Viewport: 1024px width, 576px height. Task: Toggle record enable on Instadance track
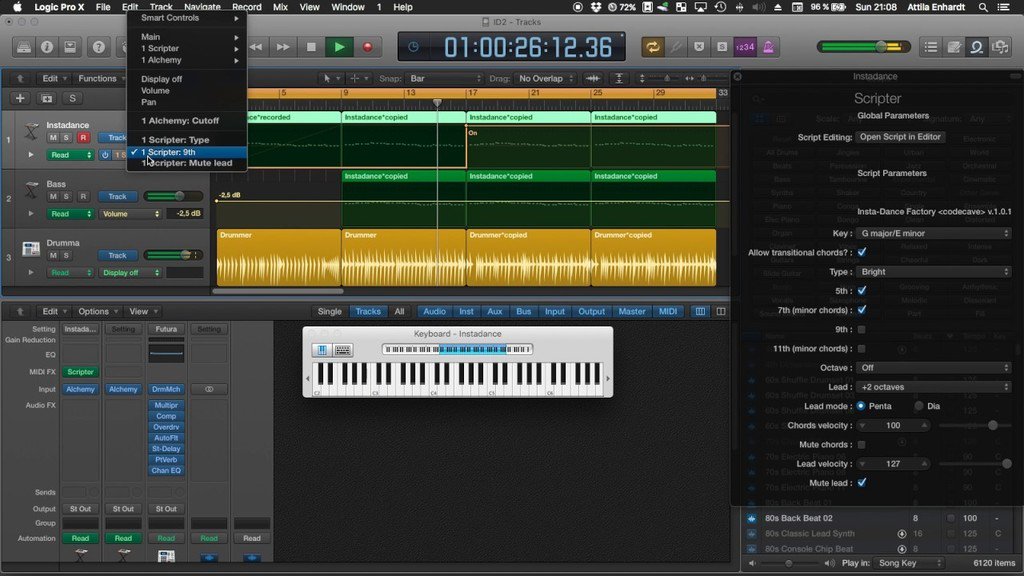(x=83, y=138)
